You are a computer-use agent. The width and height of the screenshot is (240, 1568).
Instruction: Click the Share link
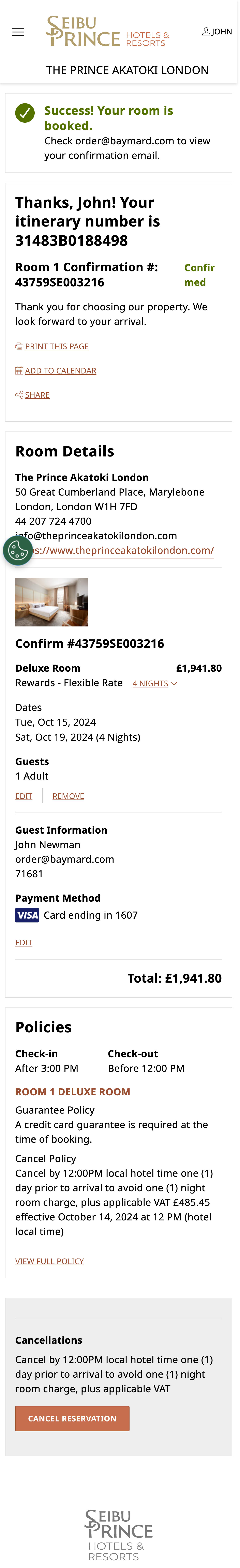coord(37,395)
